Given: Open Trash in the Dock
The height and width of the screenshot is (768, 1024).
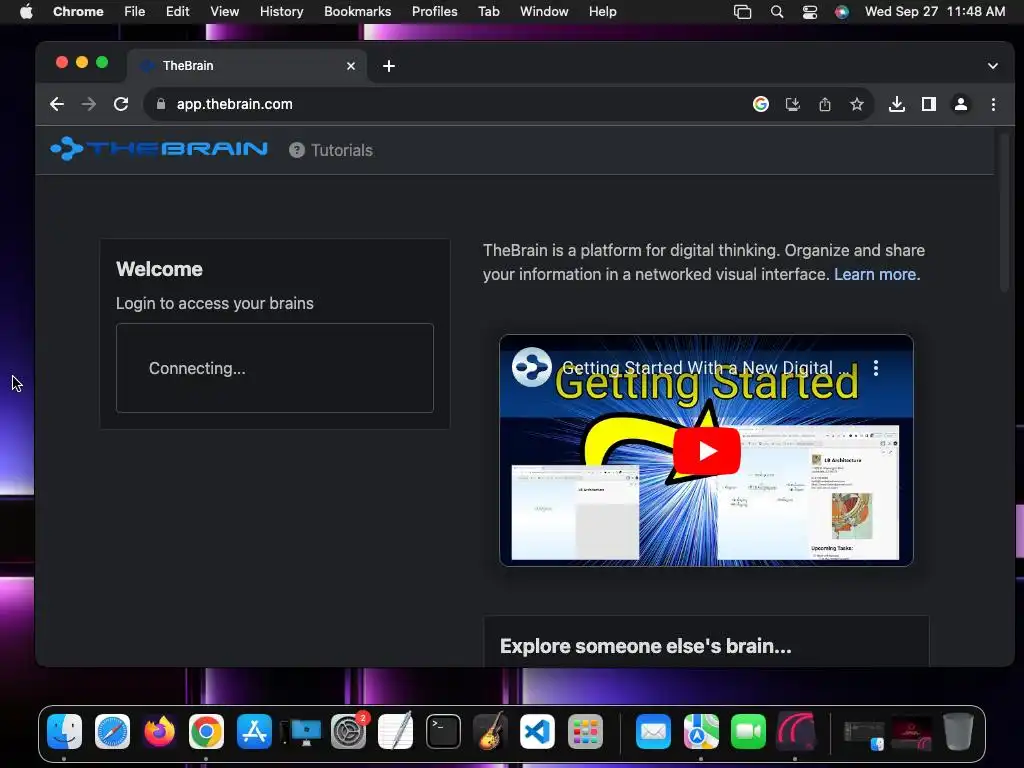Looking at the screenshot, I should [958, 731].
